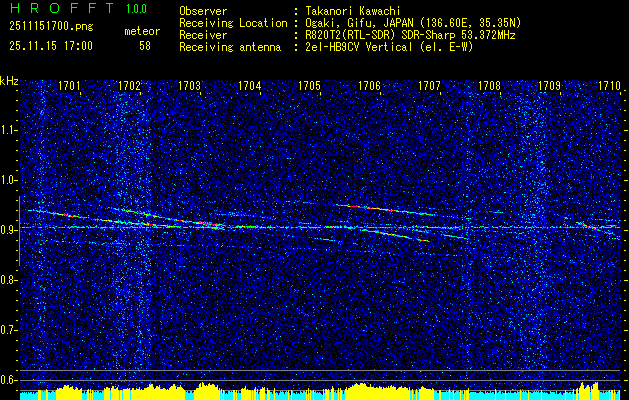Click the Receiving antenna label
Screen dimensions: 629x400
point(230,47)
